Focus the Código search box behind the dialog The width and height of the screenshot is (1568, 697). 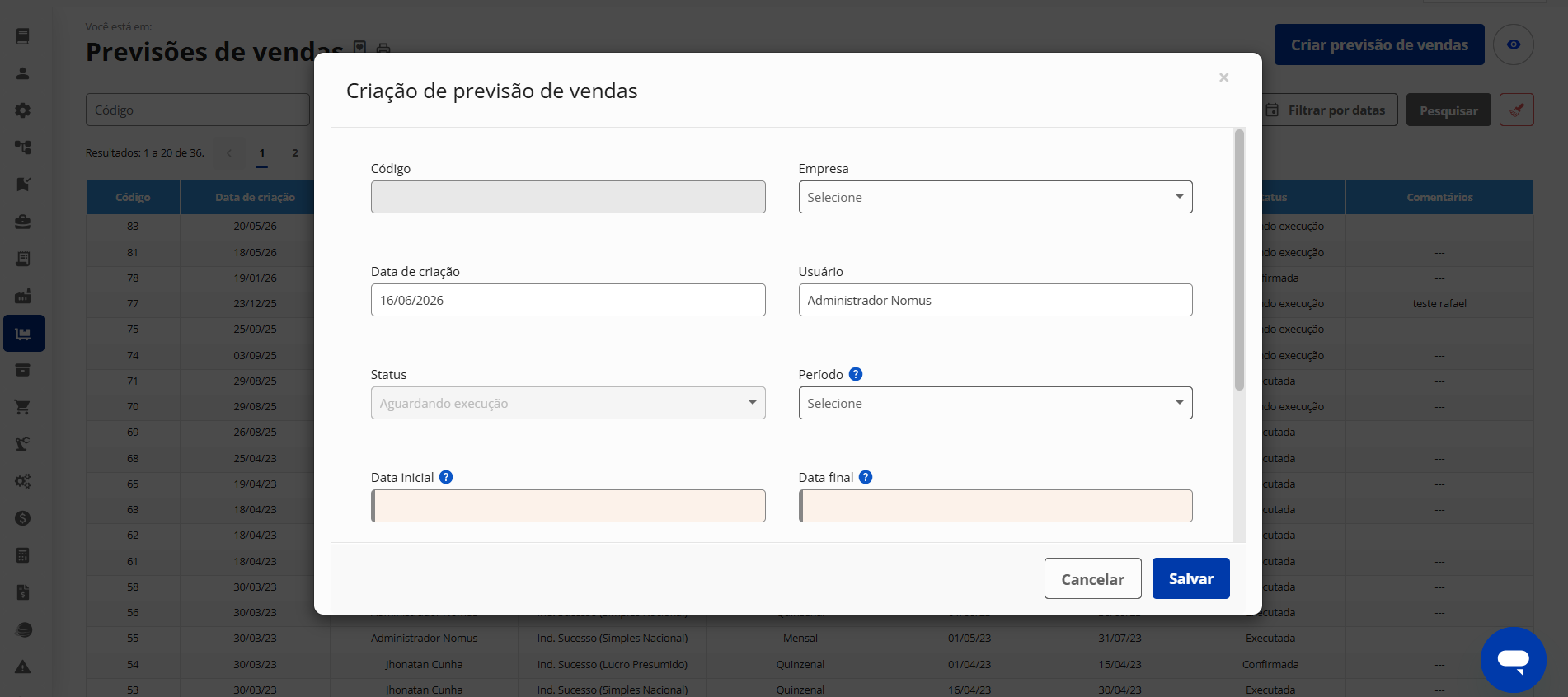pyautogui.click(x=198, y=110)
